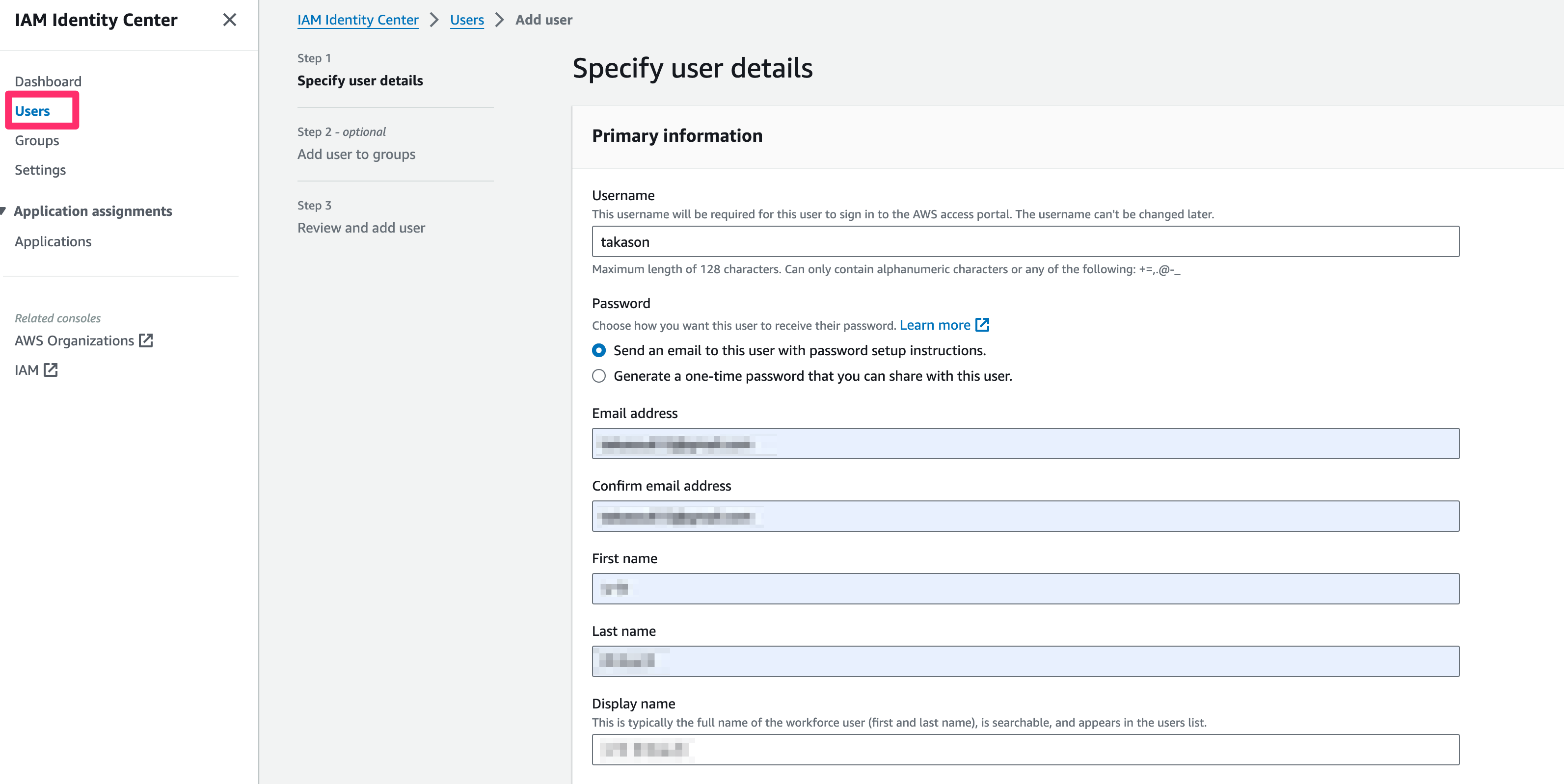1564x784 pixels.
Task: Go to Users in the sidebar
Action: (x=32, y=111)
